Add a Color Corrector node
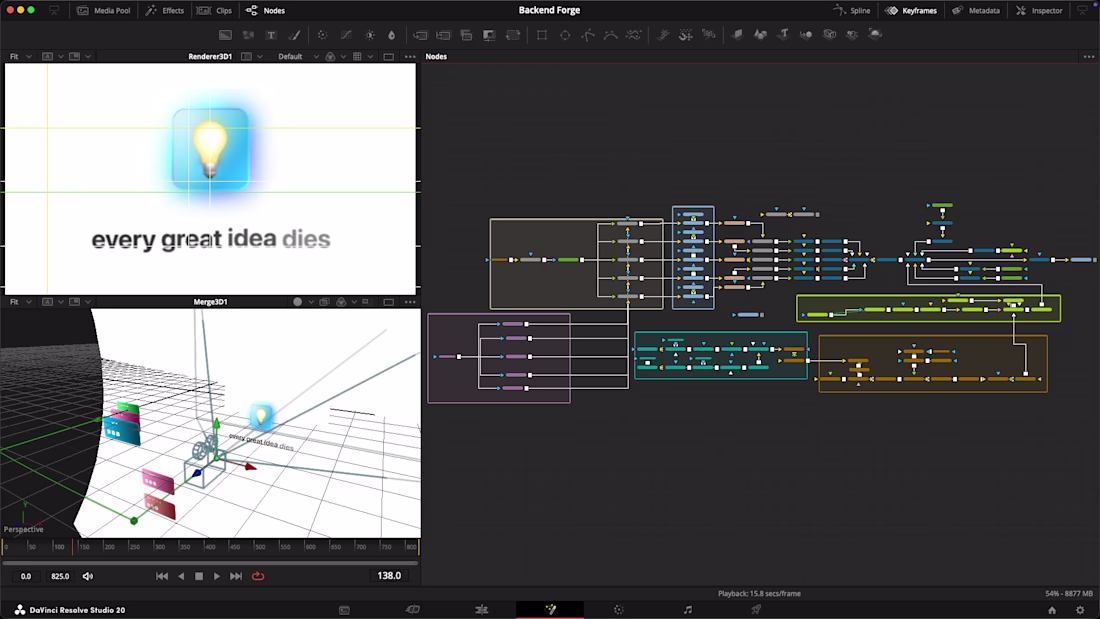Image resolution: width=1100 pixels, height=619 pixels. pos(322,34)
